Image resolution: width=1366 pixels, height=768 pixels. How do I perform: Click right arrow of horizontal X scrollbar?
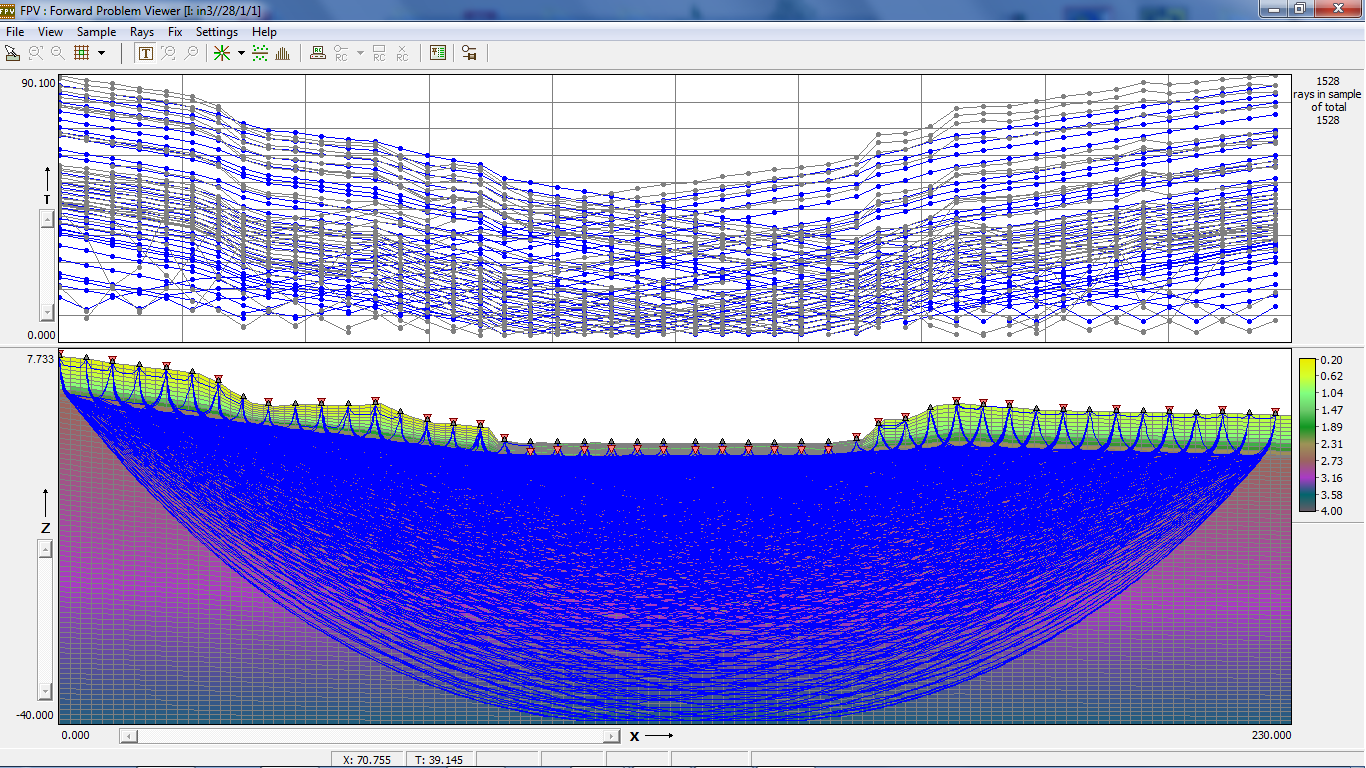tap(612, 736)
